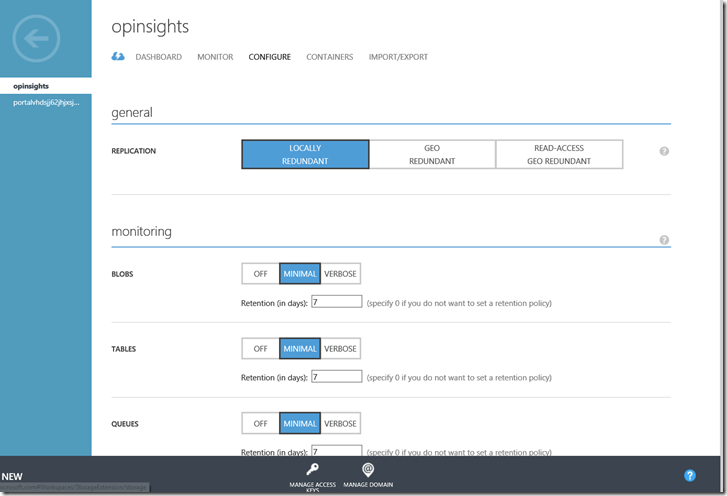
Task: Click the Blobs retention days input field
Action: [336, 302]
